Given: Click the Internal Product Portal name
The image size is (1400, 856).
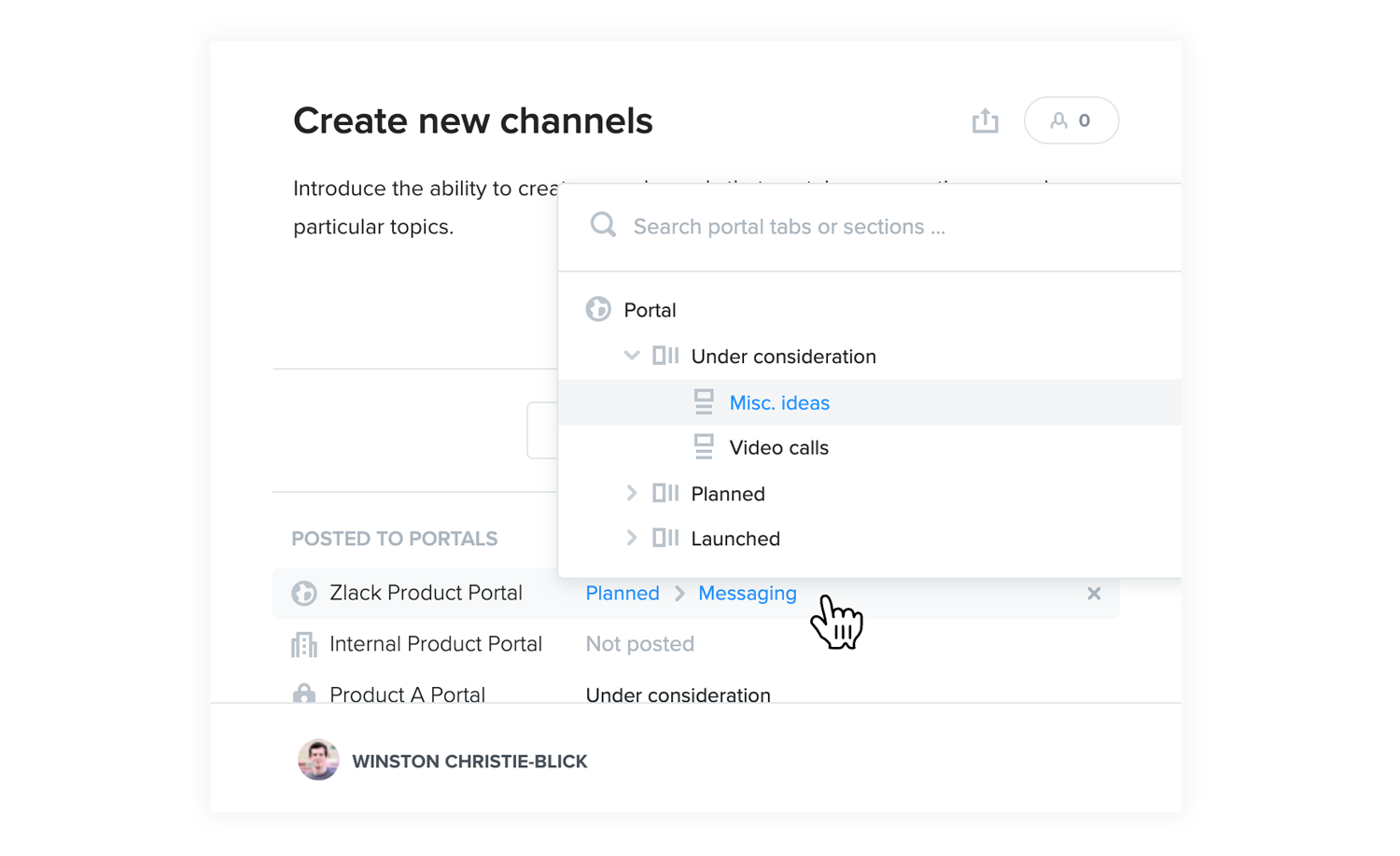Looking at the screenshot, I should (x=436, y=644).
